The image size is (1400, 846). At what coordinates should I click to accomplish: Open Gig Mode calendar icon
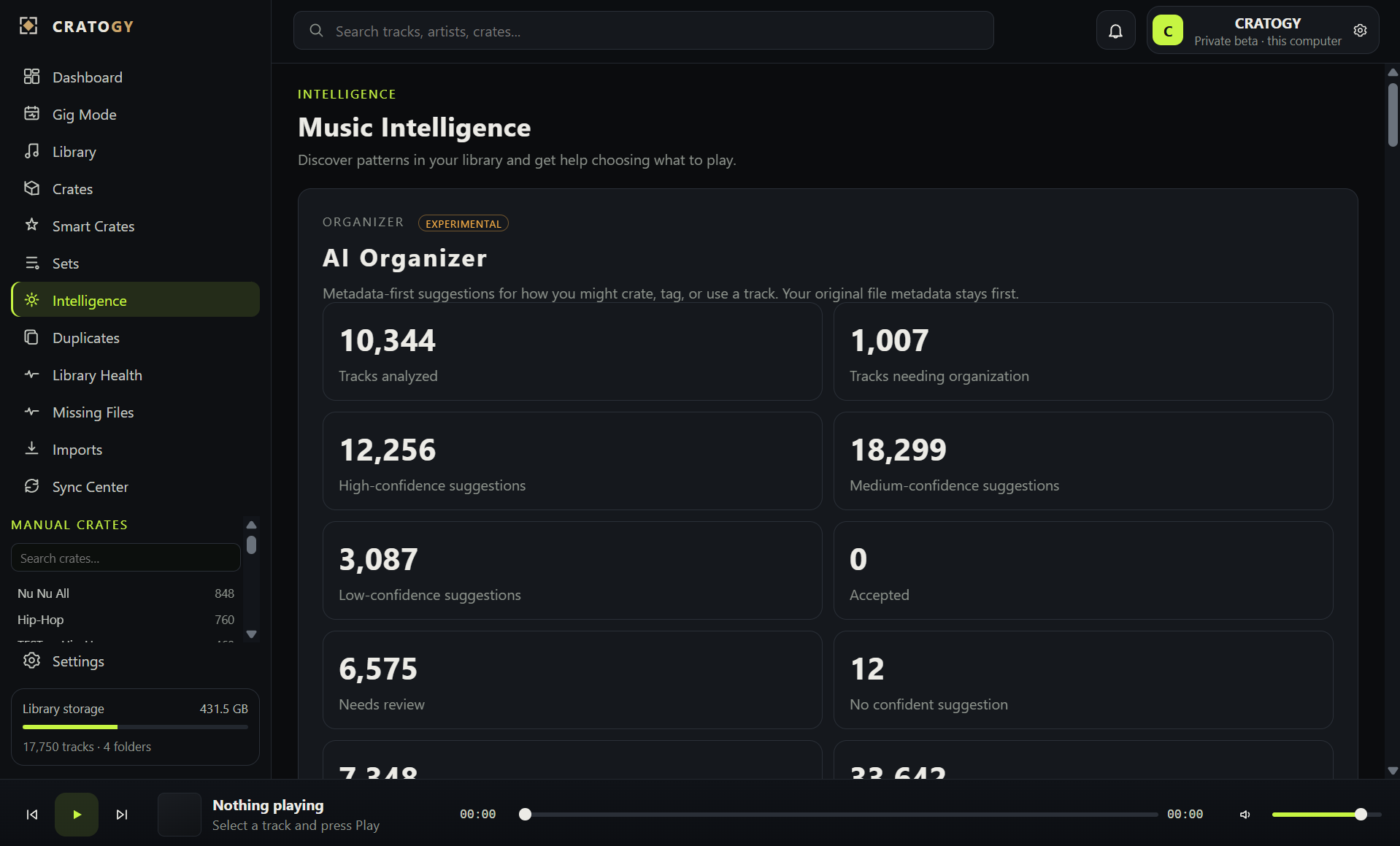click(31, 114)
